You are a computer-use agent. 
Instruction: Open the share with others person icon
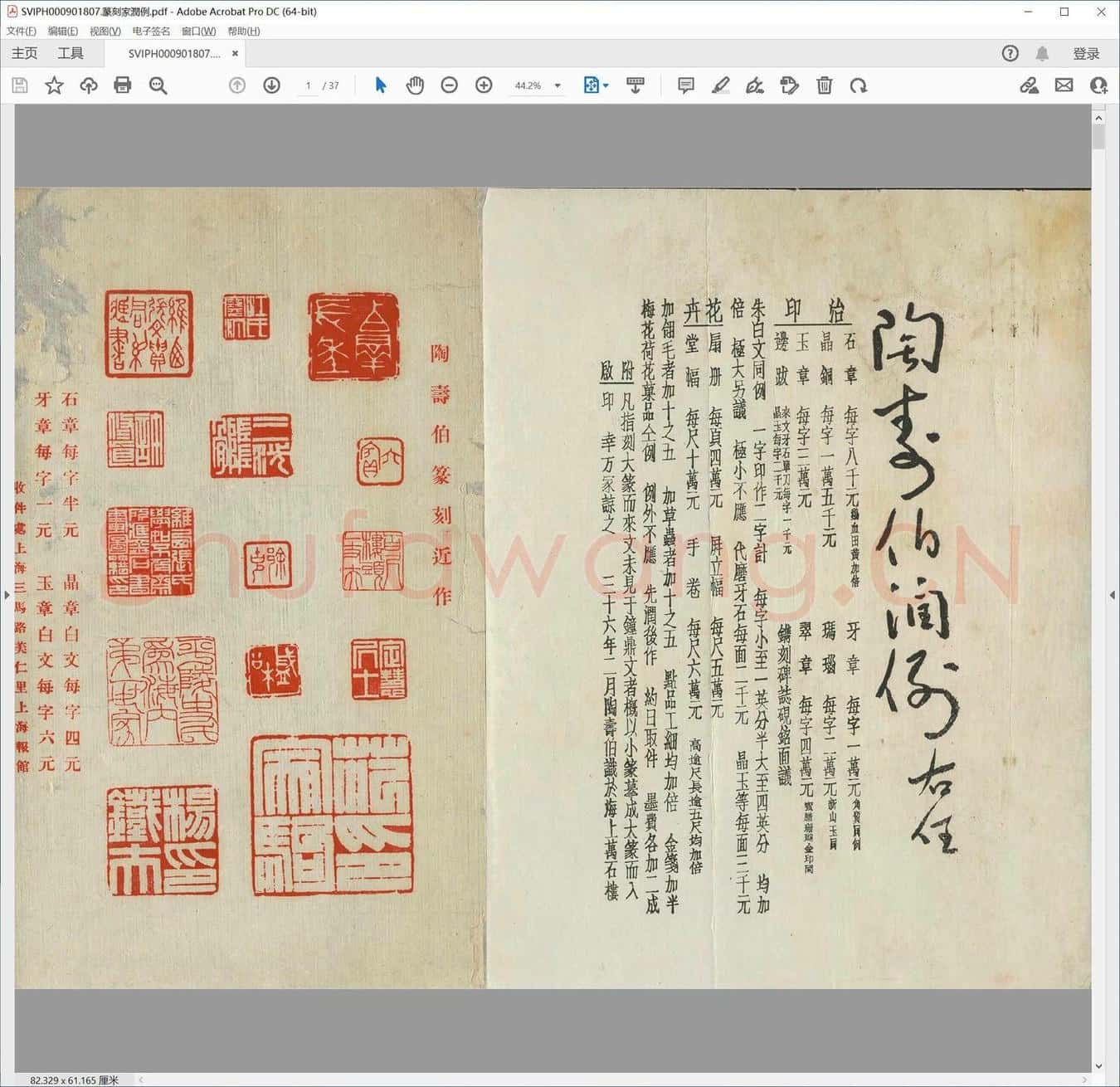(1098, 85)
